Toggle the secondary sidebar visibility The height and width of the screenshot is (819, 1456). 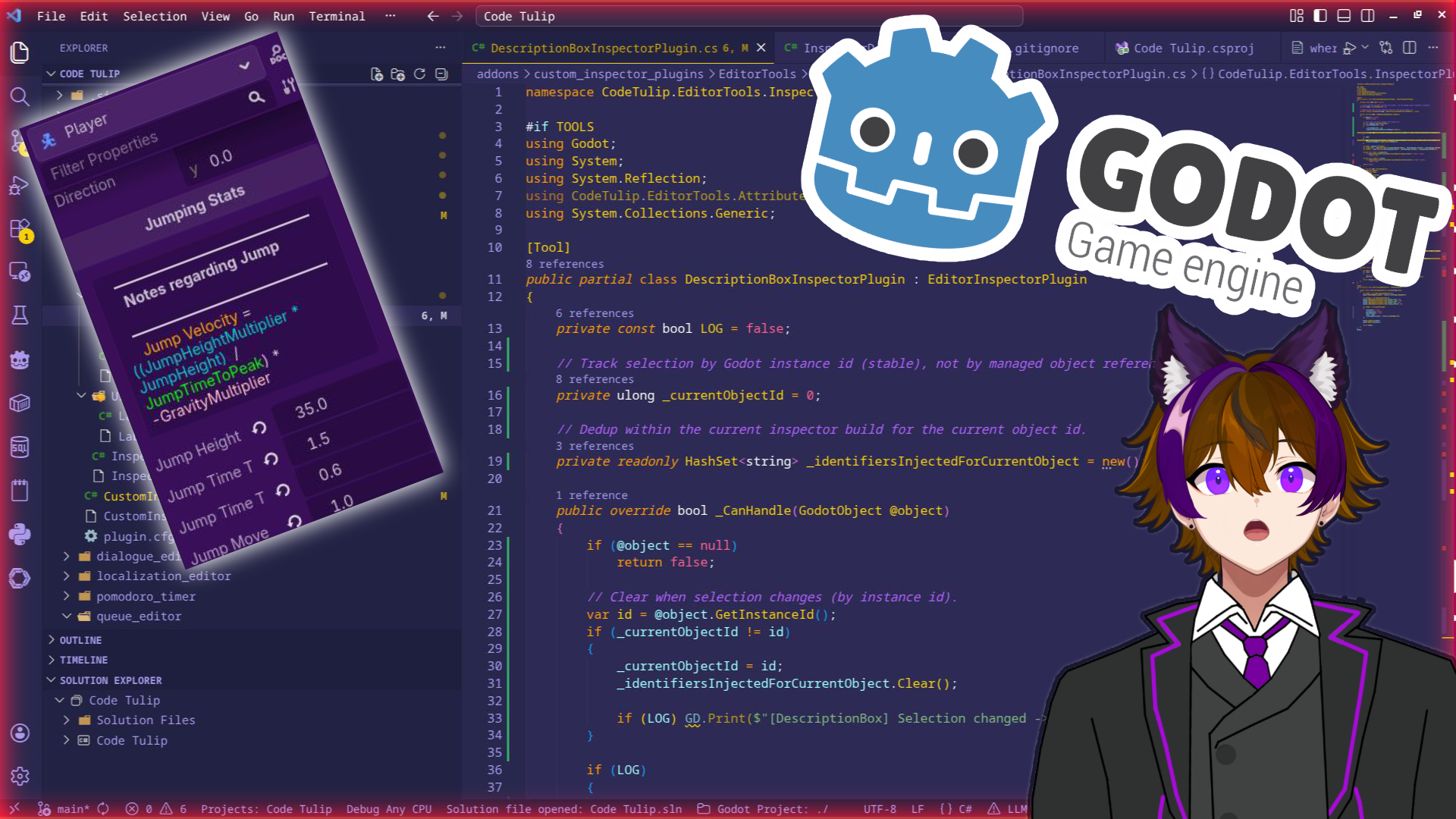[1367, 16]
